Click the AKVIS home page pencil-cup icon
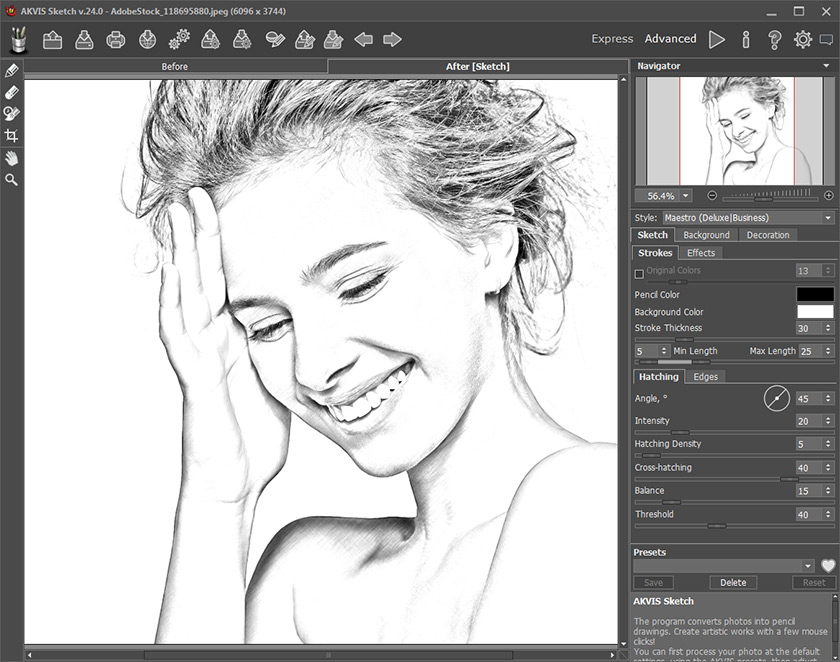This screenshot has width=840, height=662. [x=19, y=40]
